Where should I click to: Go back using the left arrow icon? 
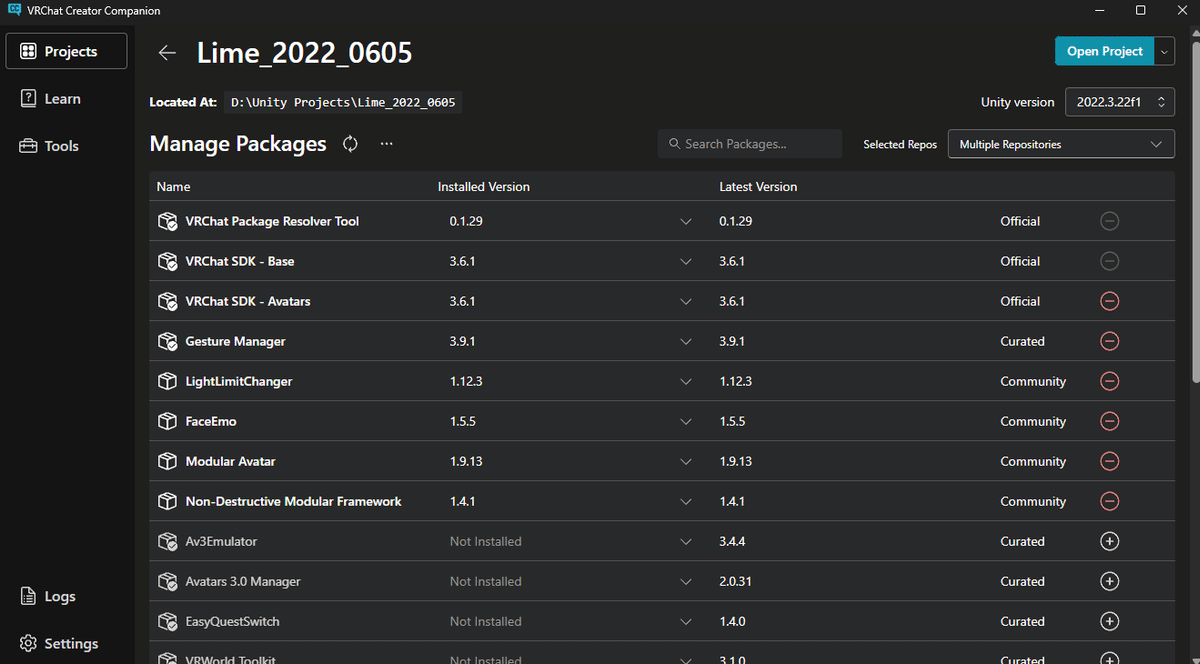pos(167,53)
